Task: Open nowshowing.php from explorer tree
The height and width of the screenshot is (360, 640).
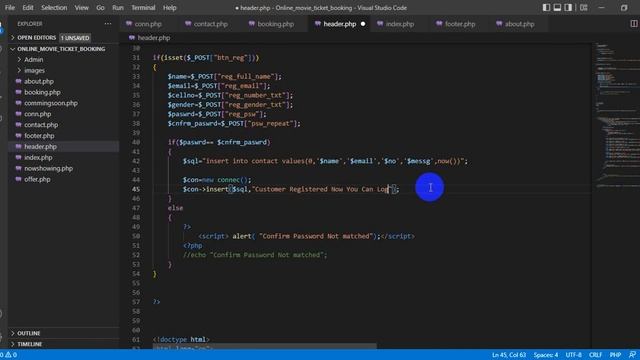Action: tap(48, 168)
